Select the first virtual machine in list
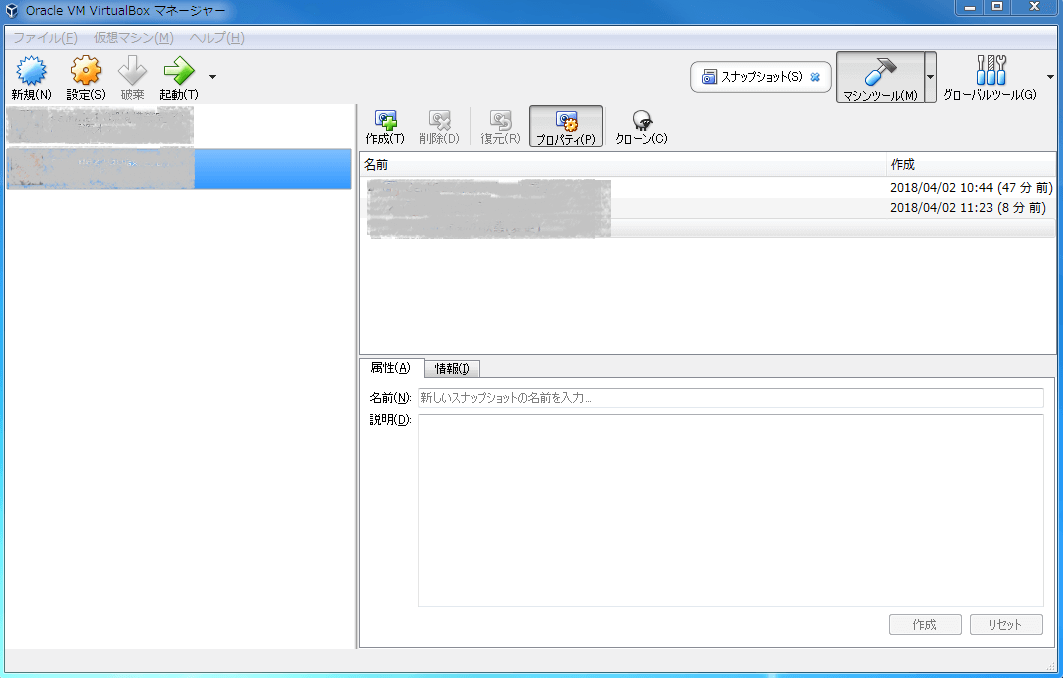The image size is (1063, 678). pyautogui.click(x=179, y=126)
